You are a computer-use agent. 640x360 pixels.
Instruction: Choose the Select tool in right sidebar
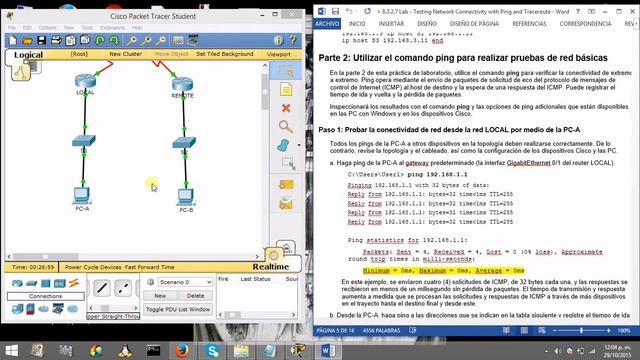tap(286, 71)
